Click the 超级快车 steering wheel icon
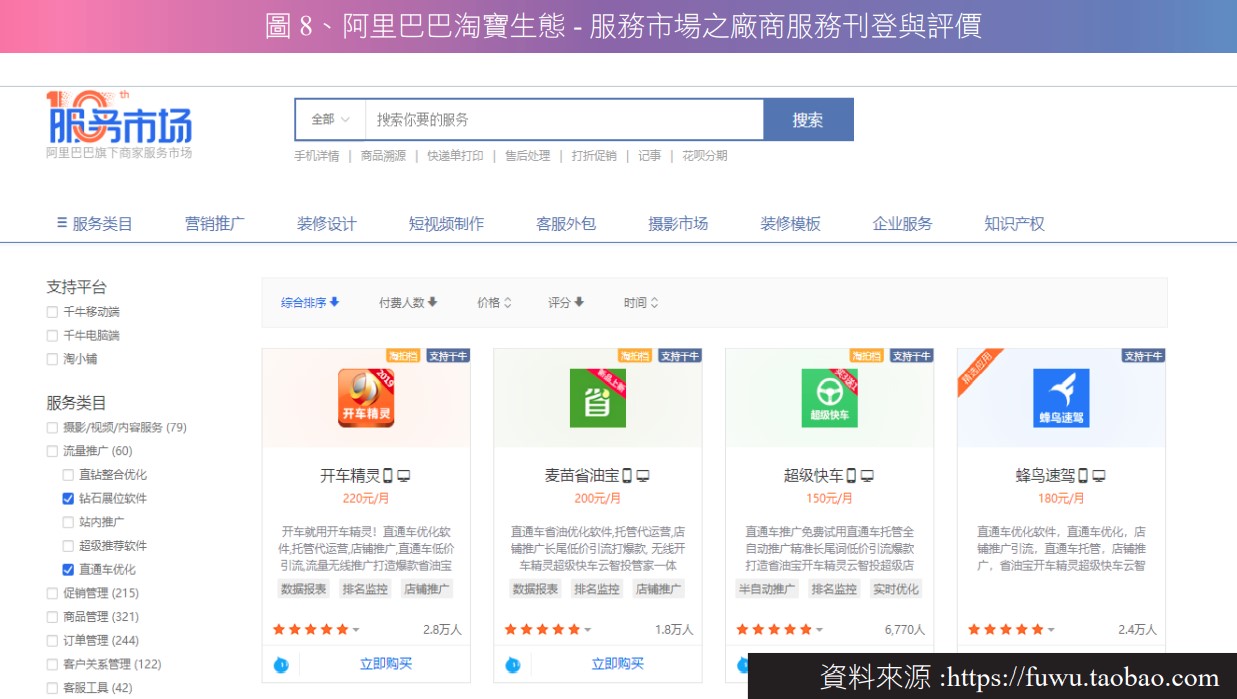1237x699 pixels. [x=829, y=397]
